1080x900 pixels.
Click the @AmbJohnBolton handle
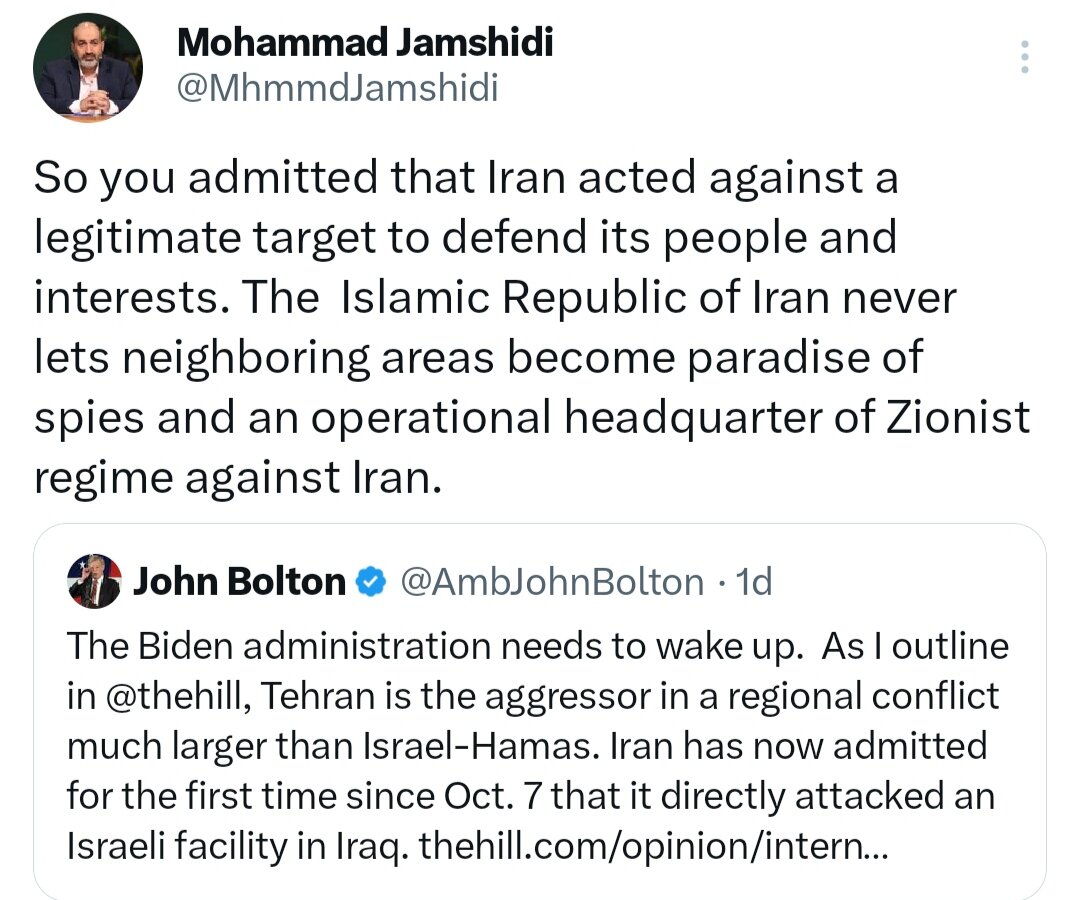click(551, 581)
